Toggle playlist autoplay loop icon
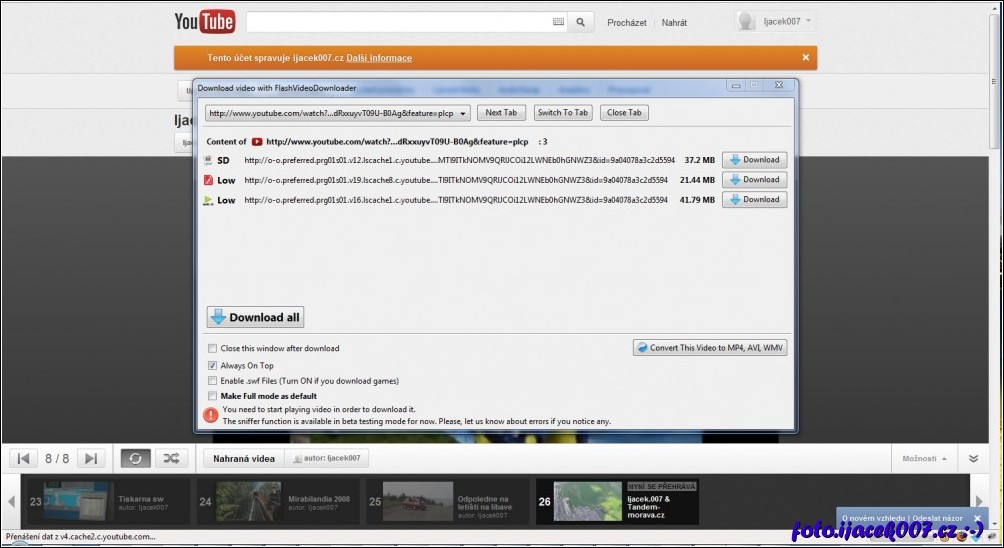 (136, 458)
